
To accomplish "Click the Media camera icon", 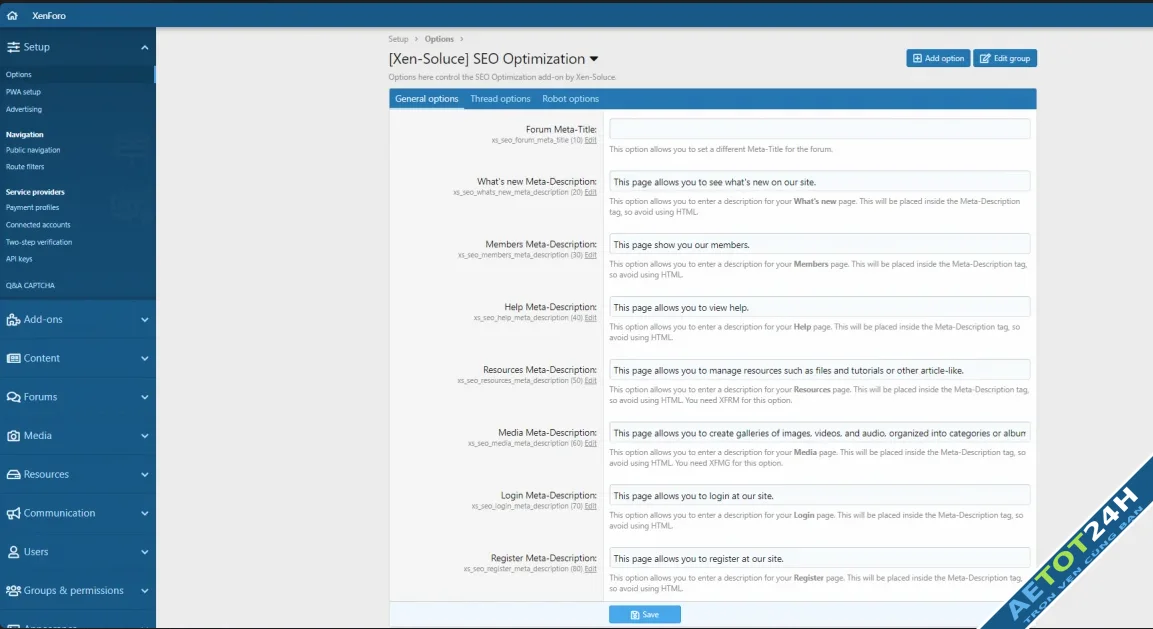I will (x=13, y=436).
